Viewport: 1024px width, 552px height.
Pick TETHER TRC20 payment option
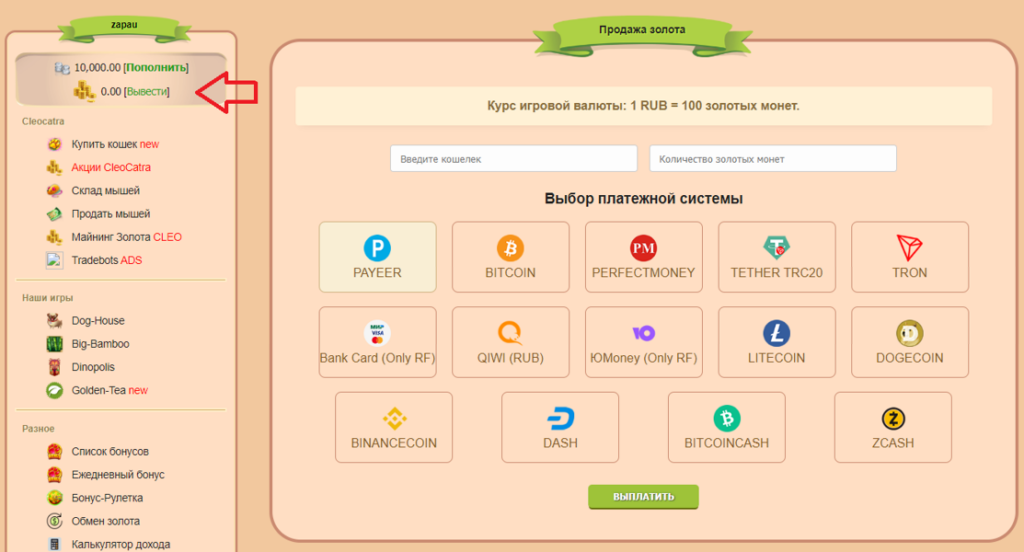point(776,257)
